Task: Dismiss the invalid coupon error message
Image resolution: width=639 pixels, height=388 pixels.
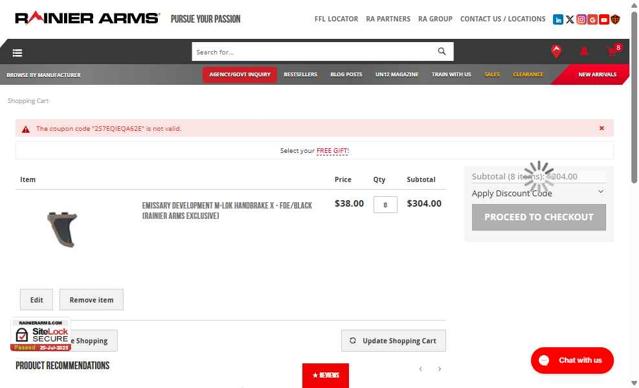Action: point(602,128)
